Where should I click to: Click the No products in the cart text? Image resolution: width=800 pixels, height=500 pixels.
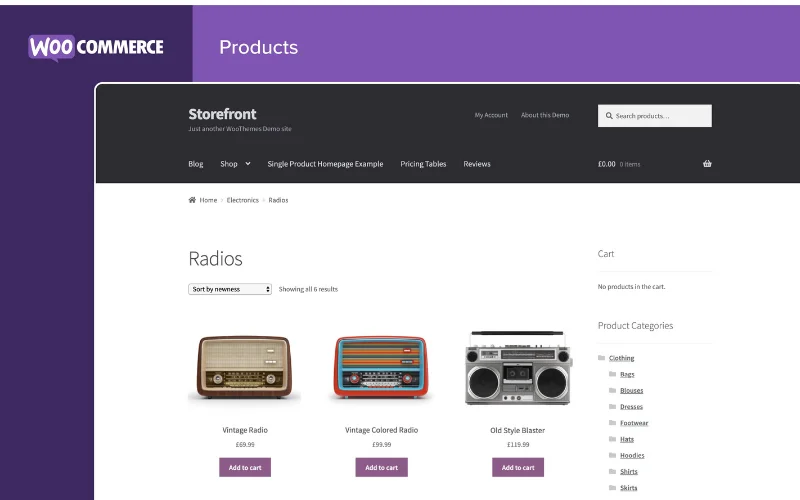coord(632,287)
